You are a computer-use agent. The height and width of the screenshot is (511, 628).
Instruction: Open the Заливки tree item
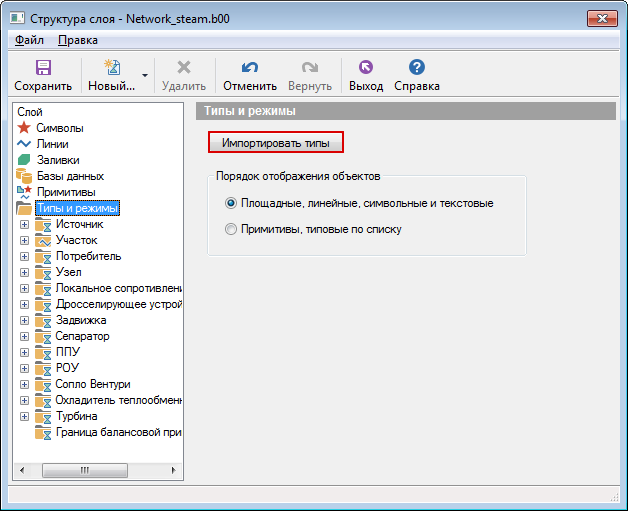click(57, 160)
